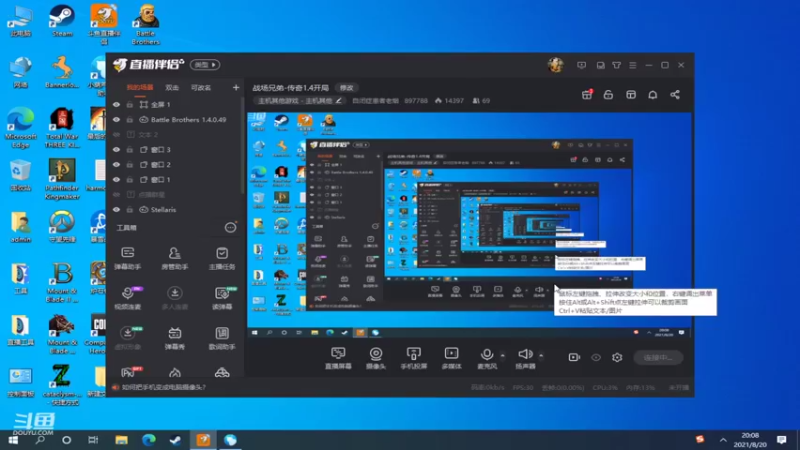Click the source list scrollbar
The height and width of the screenshot is (450, 800).
point(242,145)
